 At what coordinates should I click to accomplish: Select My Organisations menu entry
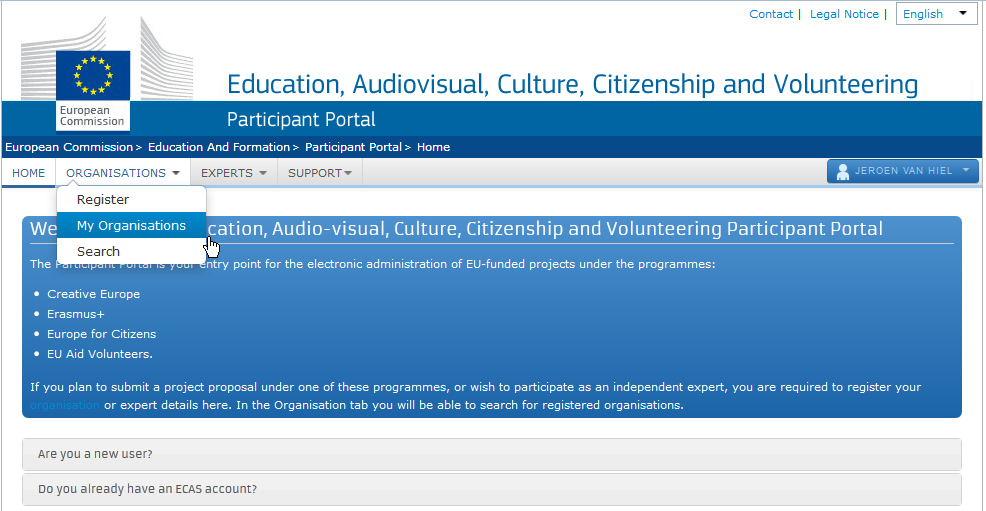[x=131, y=225]
